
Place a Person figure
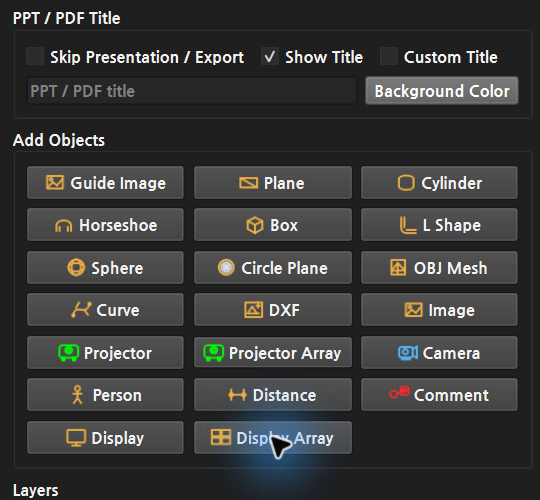click(105, 395)
